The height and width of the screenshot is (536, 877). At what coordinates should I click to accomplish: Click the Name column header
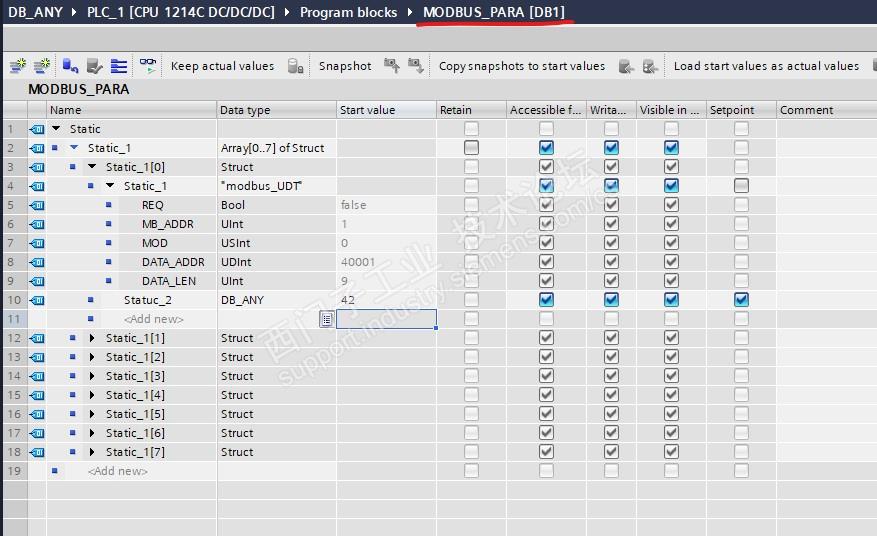[x=131, y=110]
